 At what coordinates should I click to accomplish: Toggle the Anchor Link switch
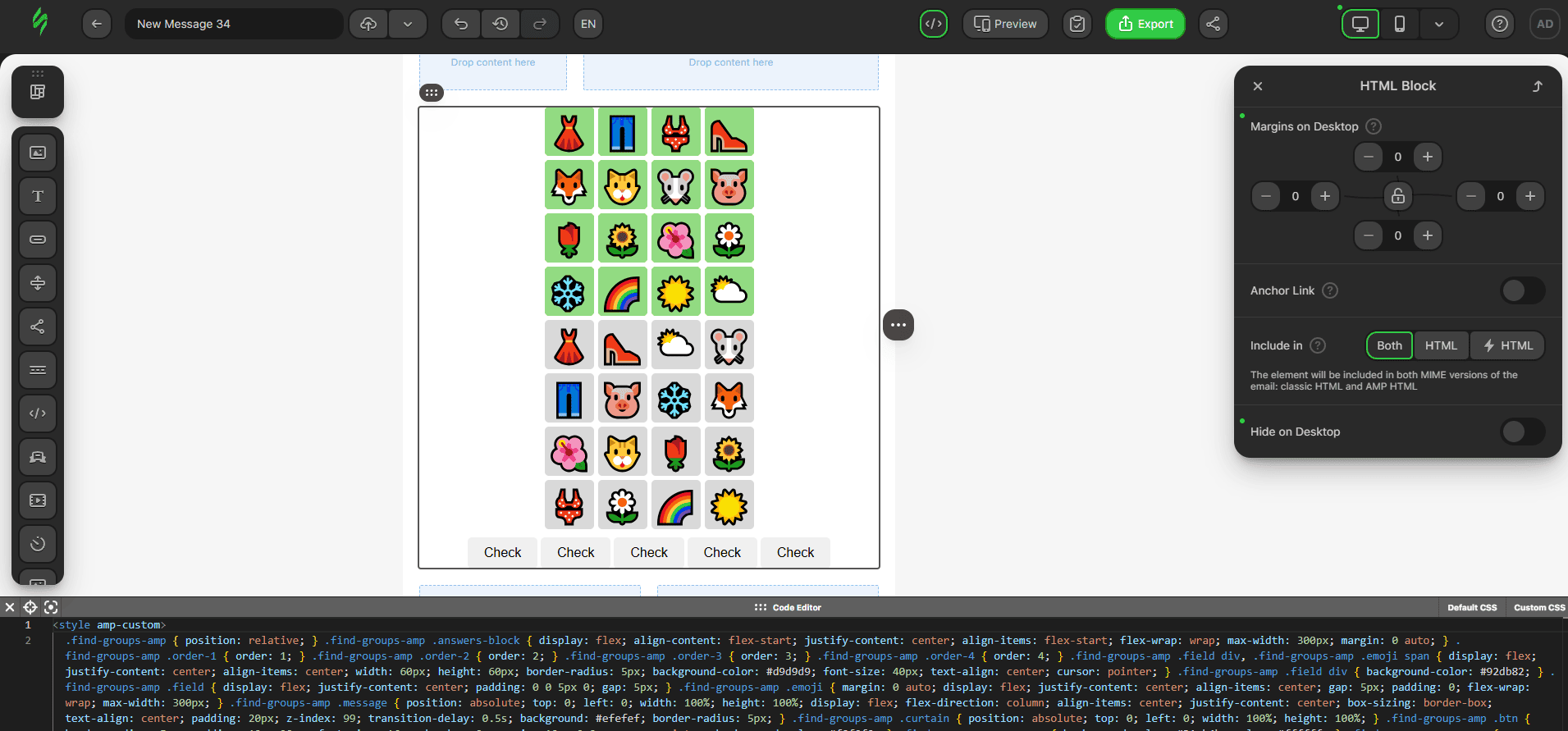[1522, 290]
